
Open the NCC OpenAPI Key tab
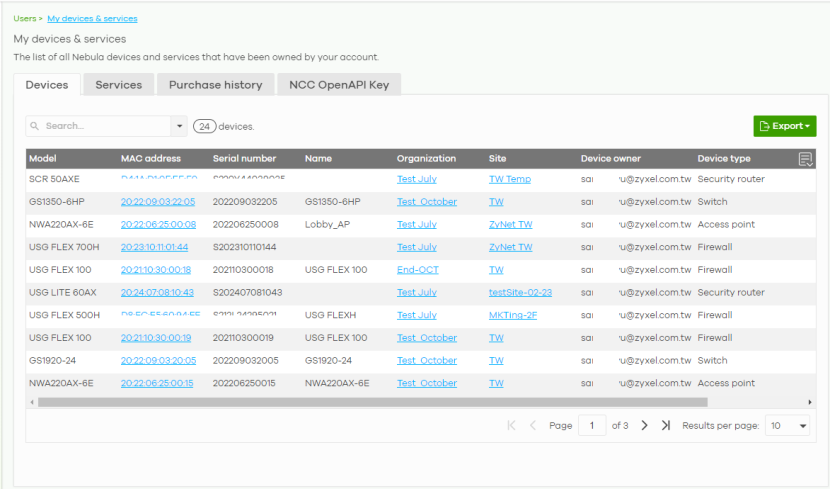(339, 85)
